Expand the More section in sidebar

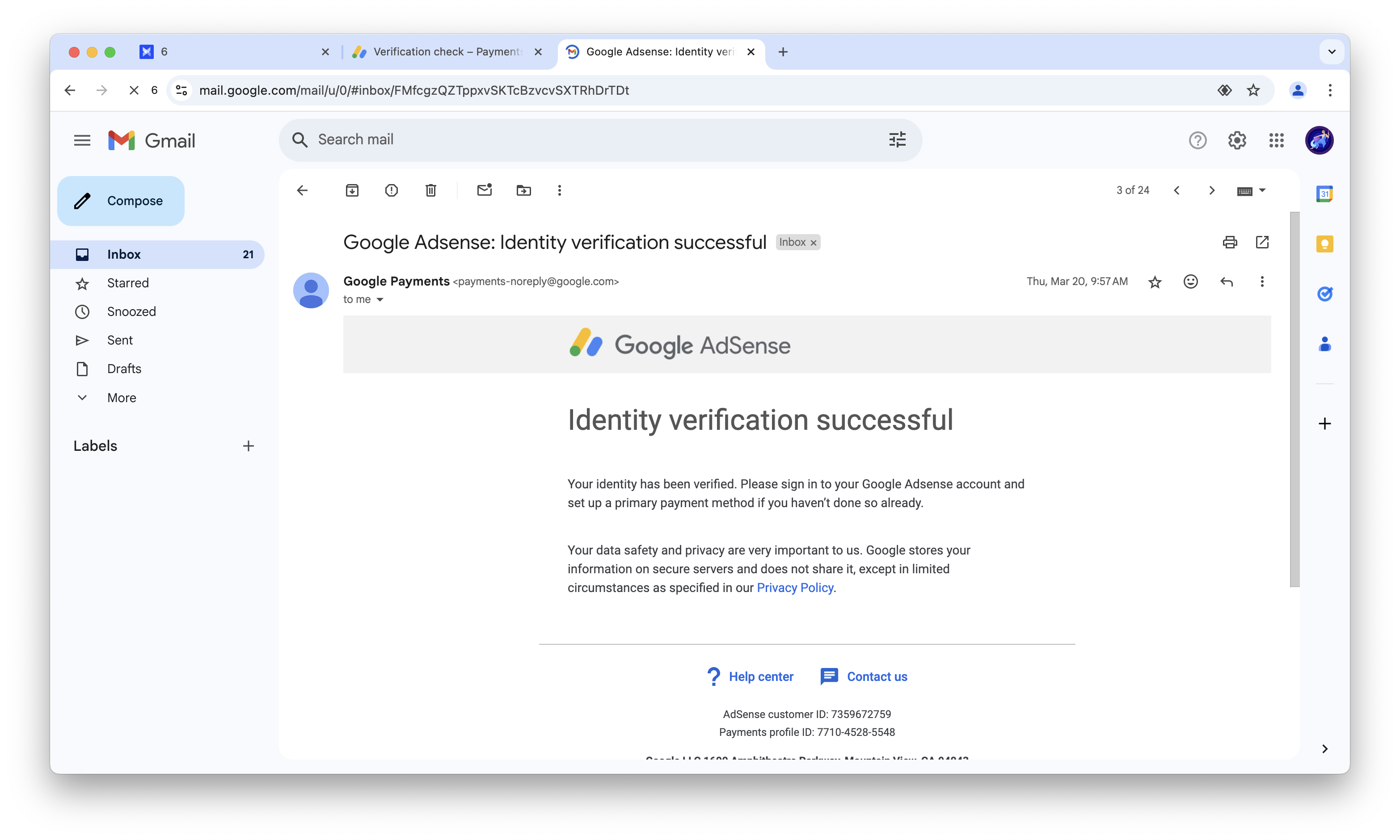(122, 397)
